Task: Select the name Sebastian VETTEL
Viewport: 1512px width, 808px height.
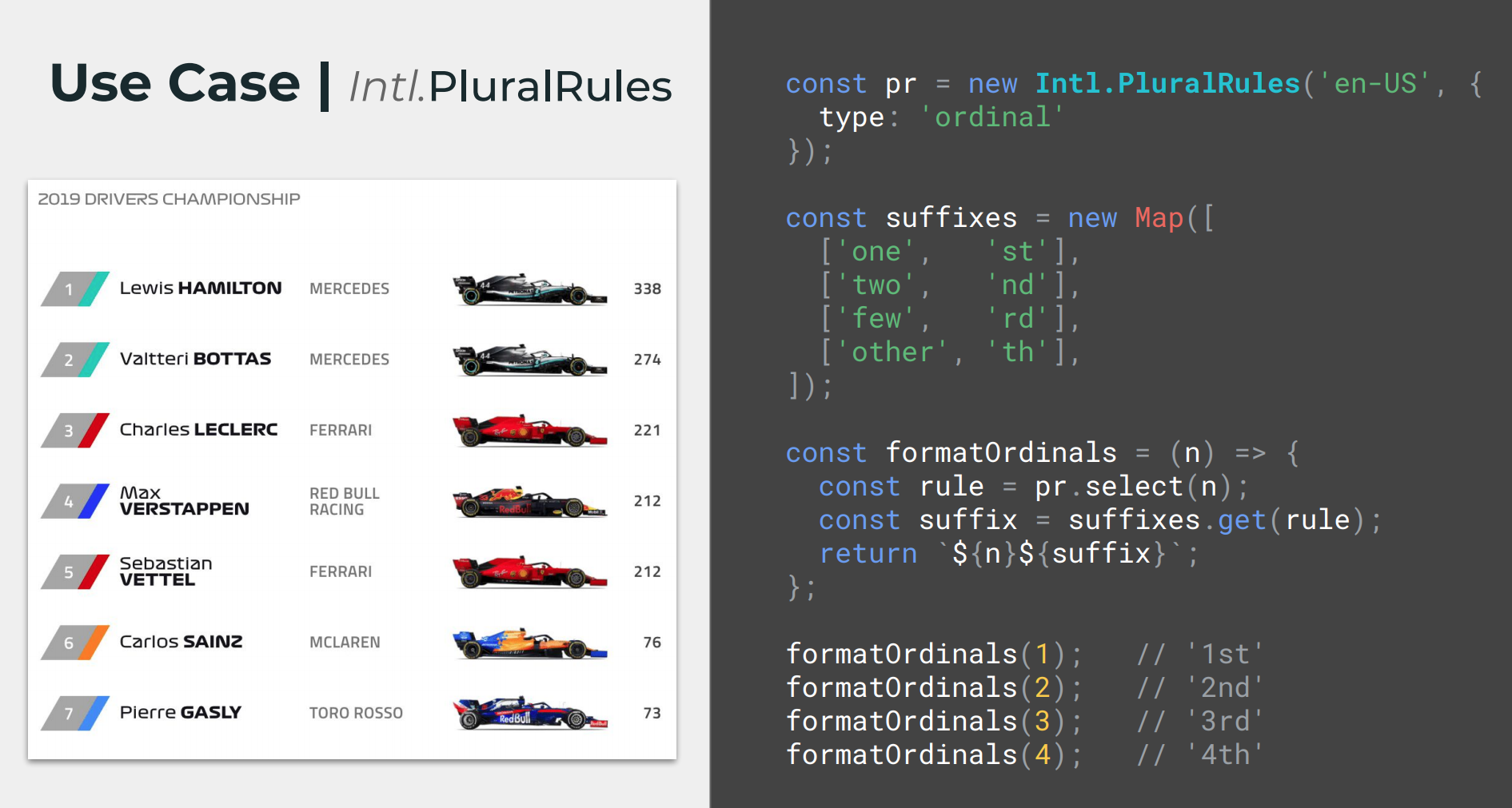Action: (x=166, y=571)
